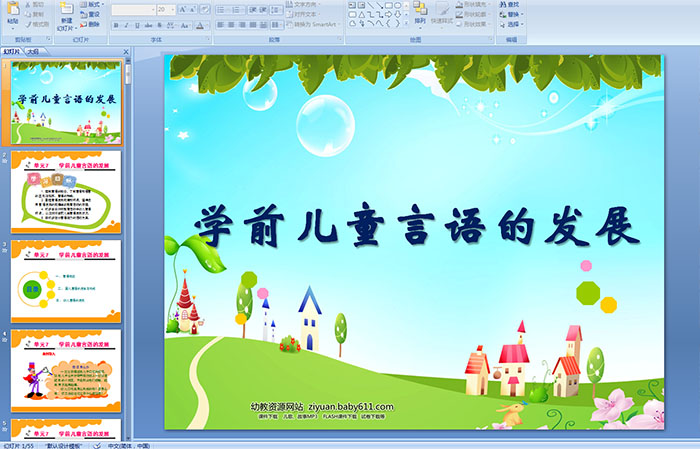Click the Clear Formatting eraser icon
700x449 pixels.
205,9
